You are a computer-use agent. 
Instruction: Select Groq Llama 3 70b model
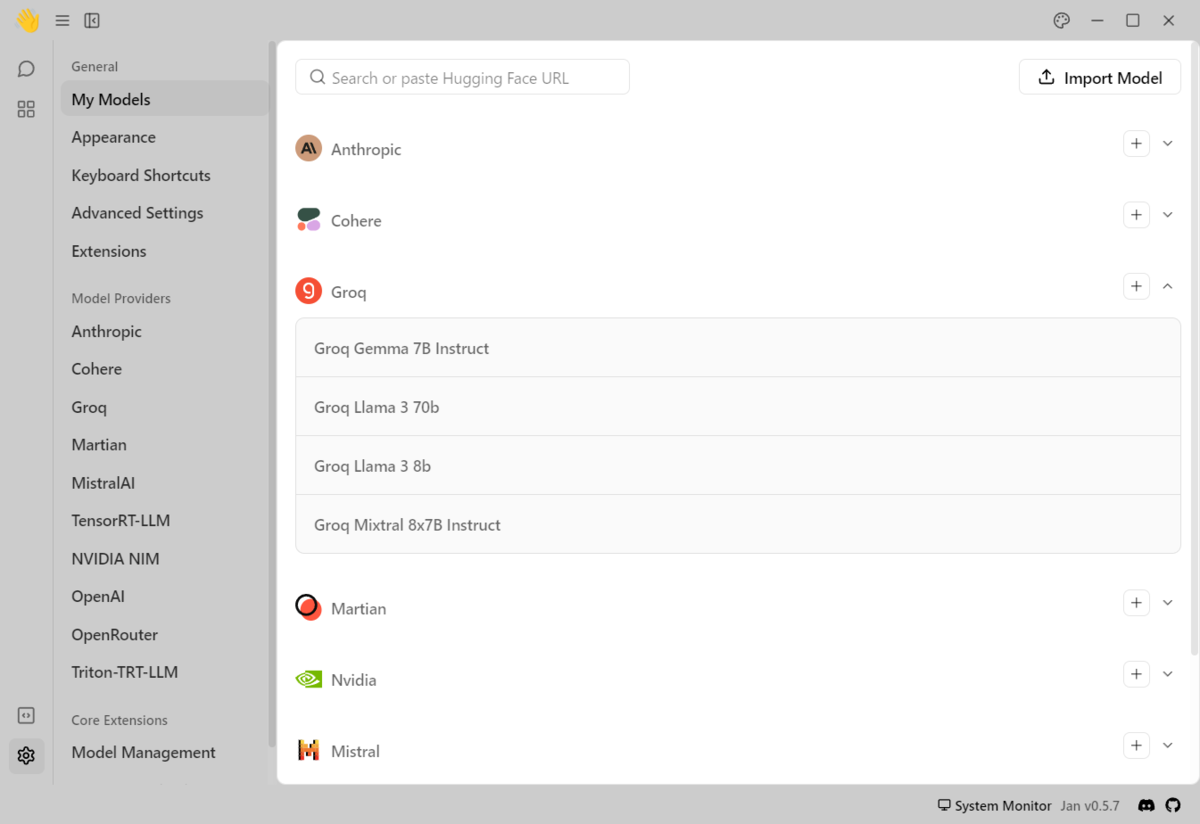(738, 407)
